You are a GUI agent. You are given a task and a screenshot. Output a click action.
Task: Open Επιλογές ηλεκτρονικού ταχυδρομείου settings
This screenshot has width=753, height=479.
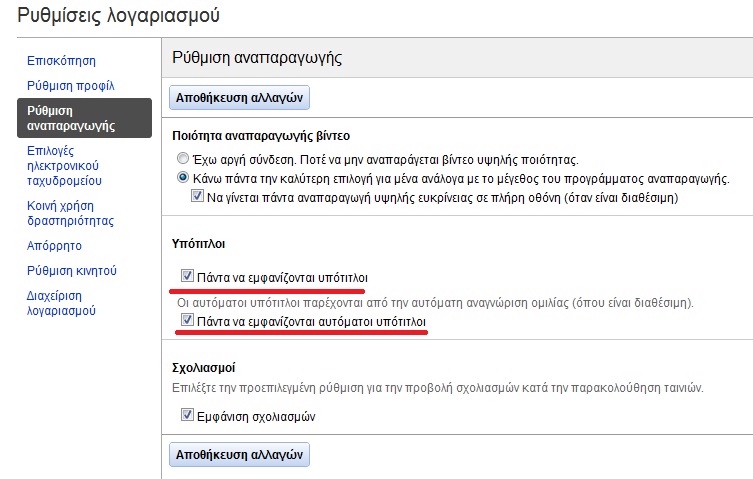coord(64,166)
